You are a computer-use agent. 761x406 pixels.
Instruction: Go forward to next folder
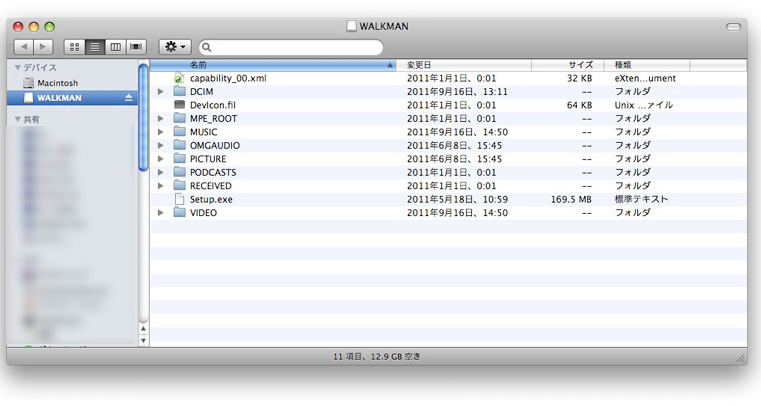coord(43,47)
